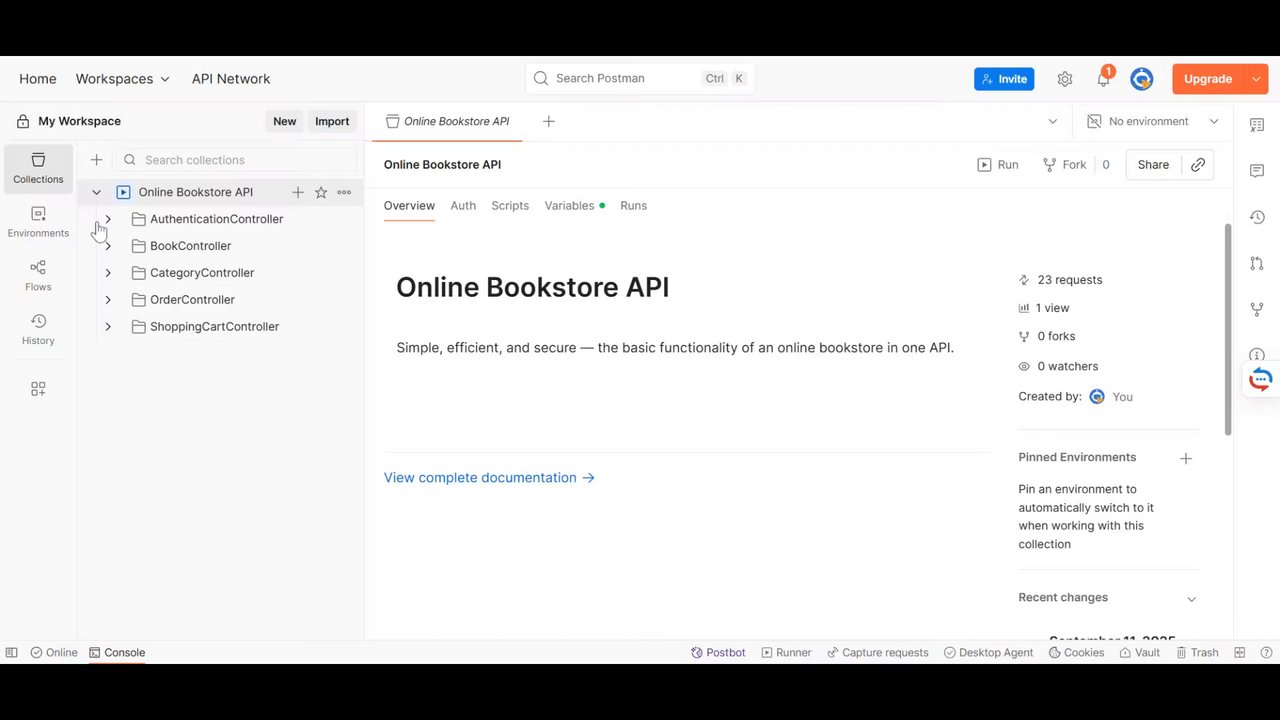
Task: Click the plus icon beside Search collections
Action: (x=96, y=160)
